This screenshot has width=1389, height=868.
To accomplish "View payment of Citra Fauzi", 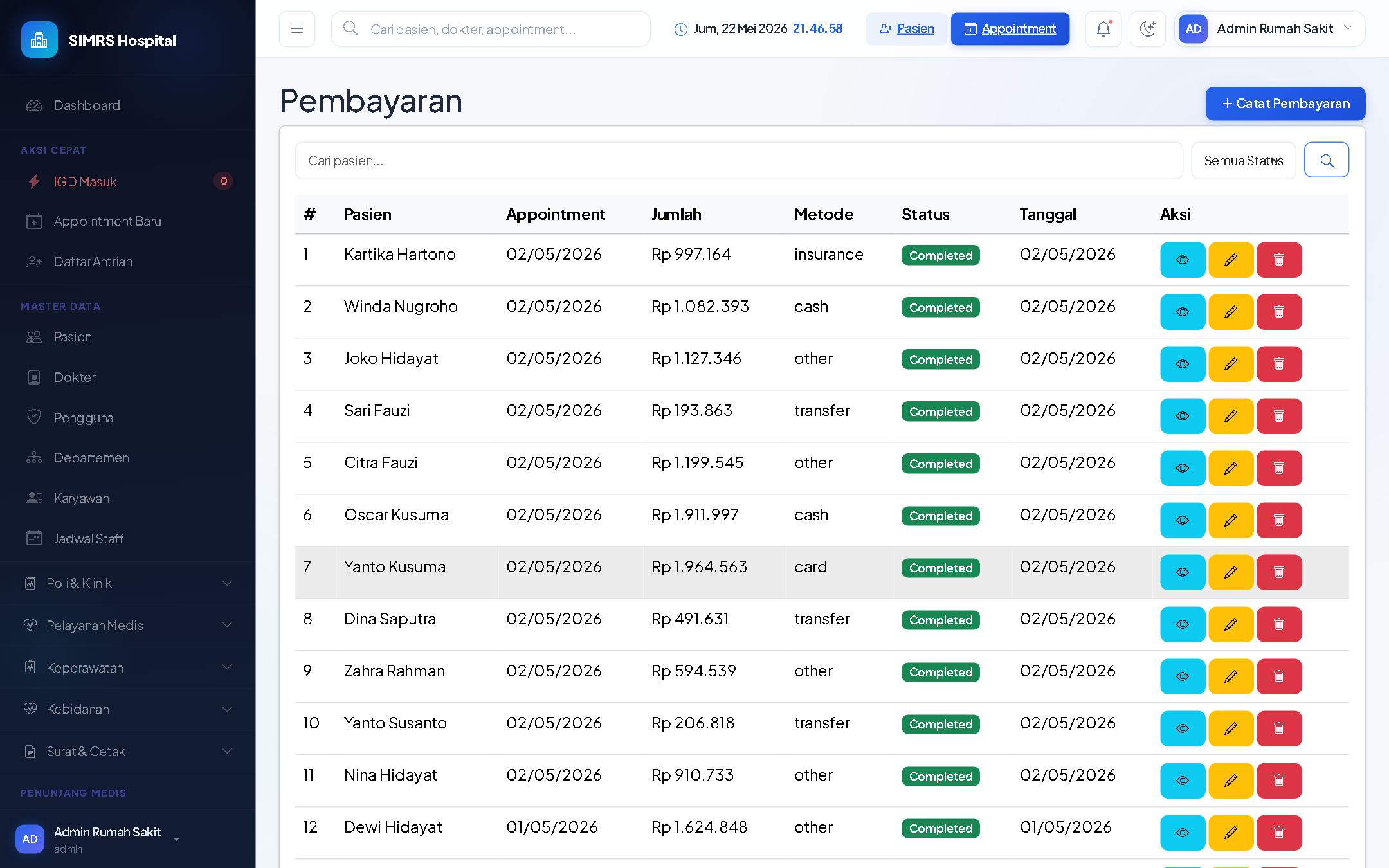I will (1183, 468).
